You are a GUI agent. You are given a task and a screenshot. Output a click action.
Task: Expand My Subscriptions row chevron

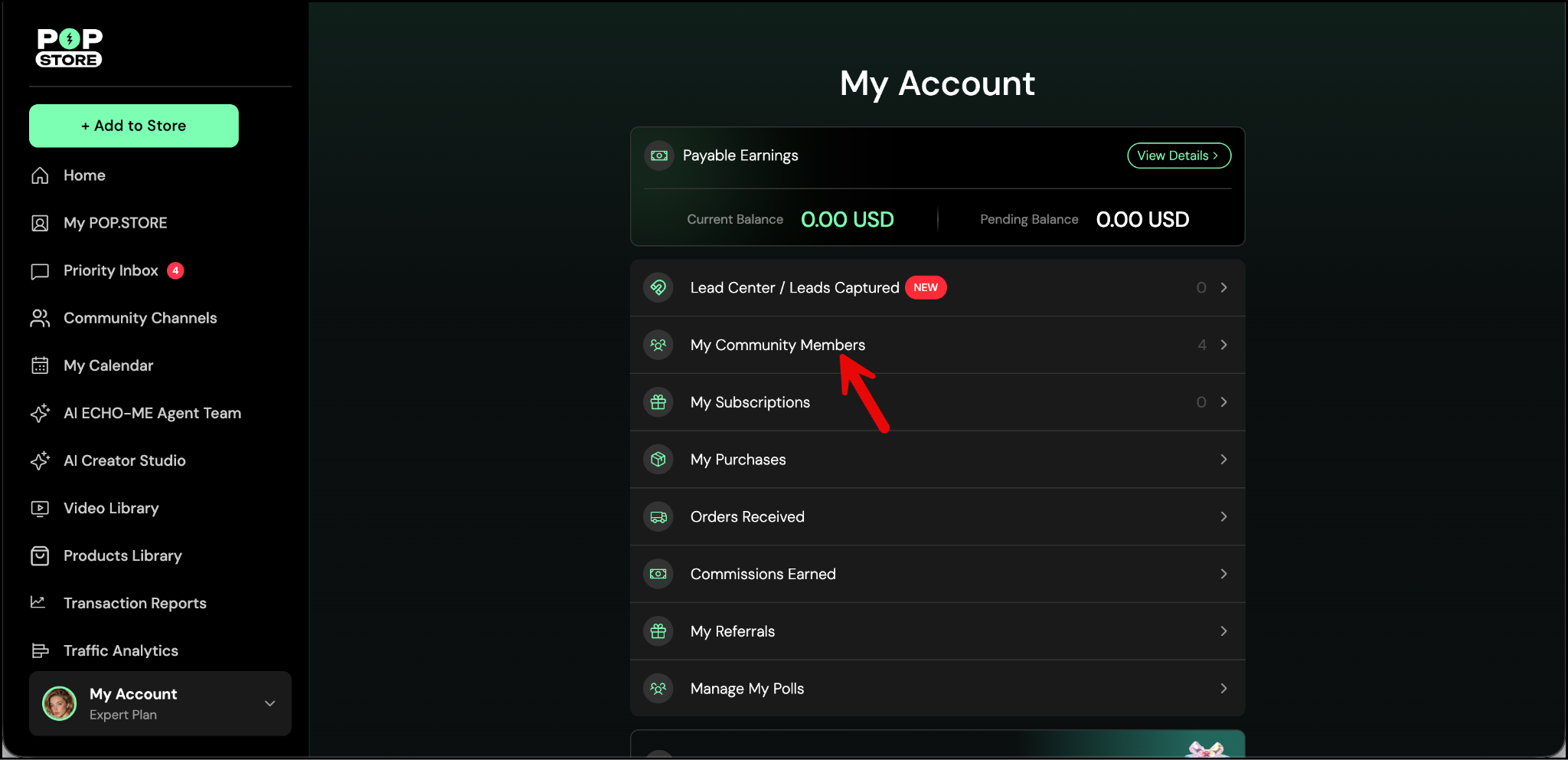[1223, 402]
